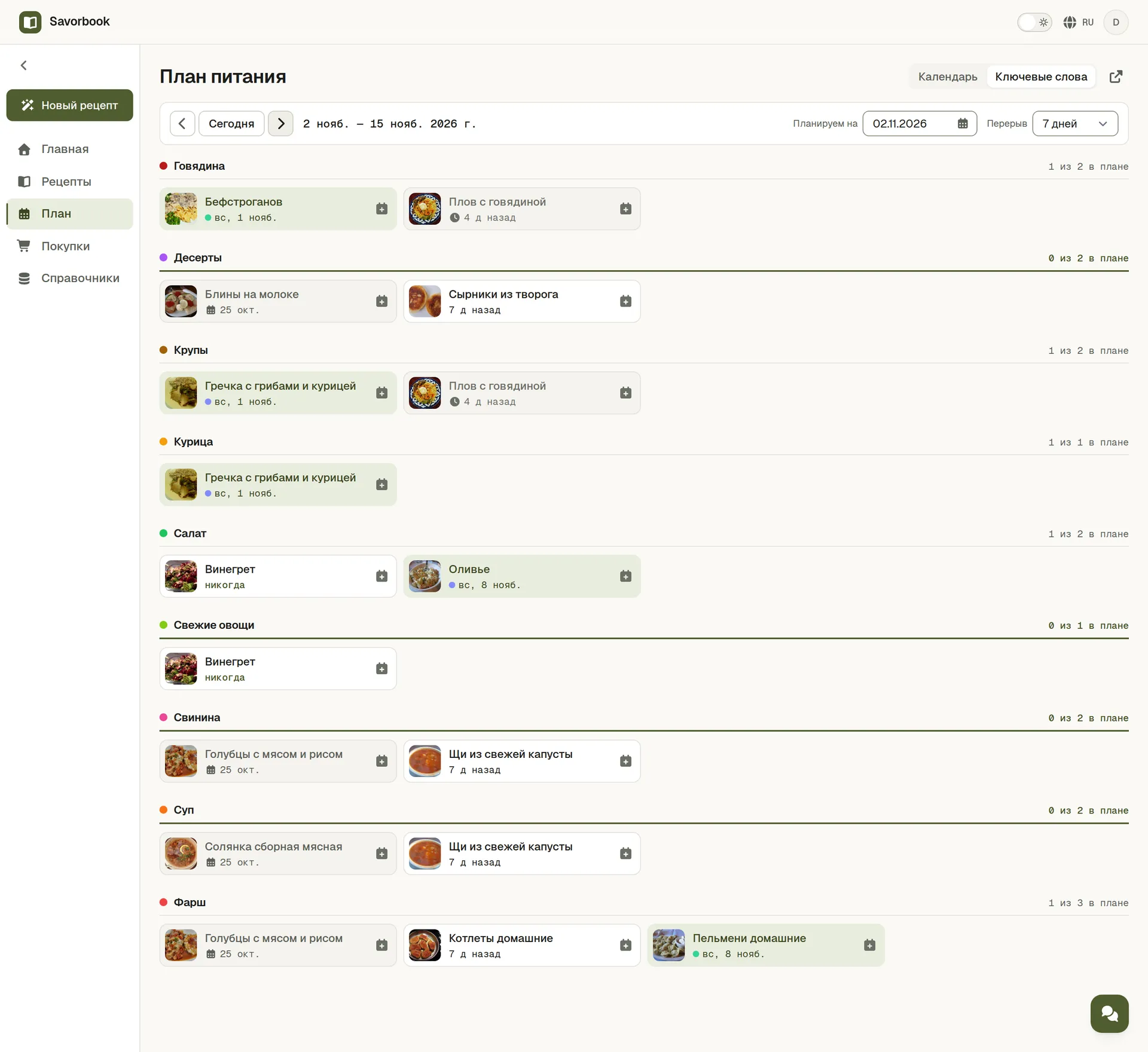
Task: Open the Сырники из творога recipe title
Action: point(503,294)
